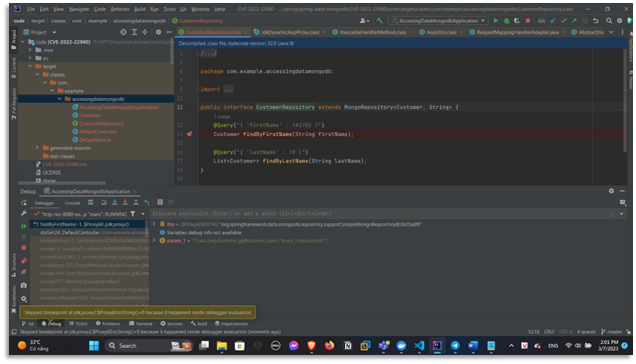
Task: Click the Get Thread Dump camera icon
Action: [x=24, y=285]
